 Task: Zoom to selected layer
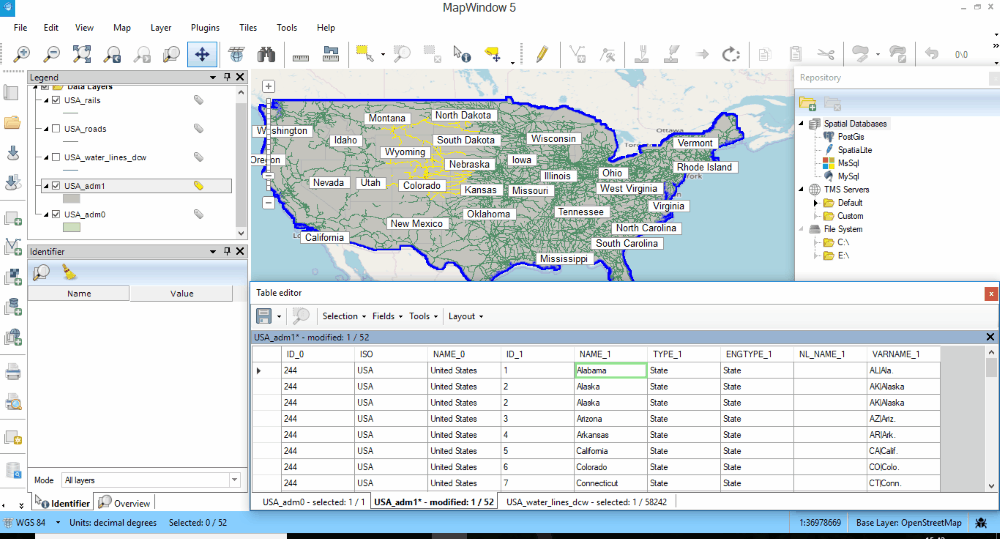tap(172, 54)
